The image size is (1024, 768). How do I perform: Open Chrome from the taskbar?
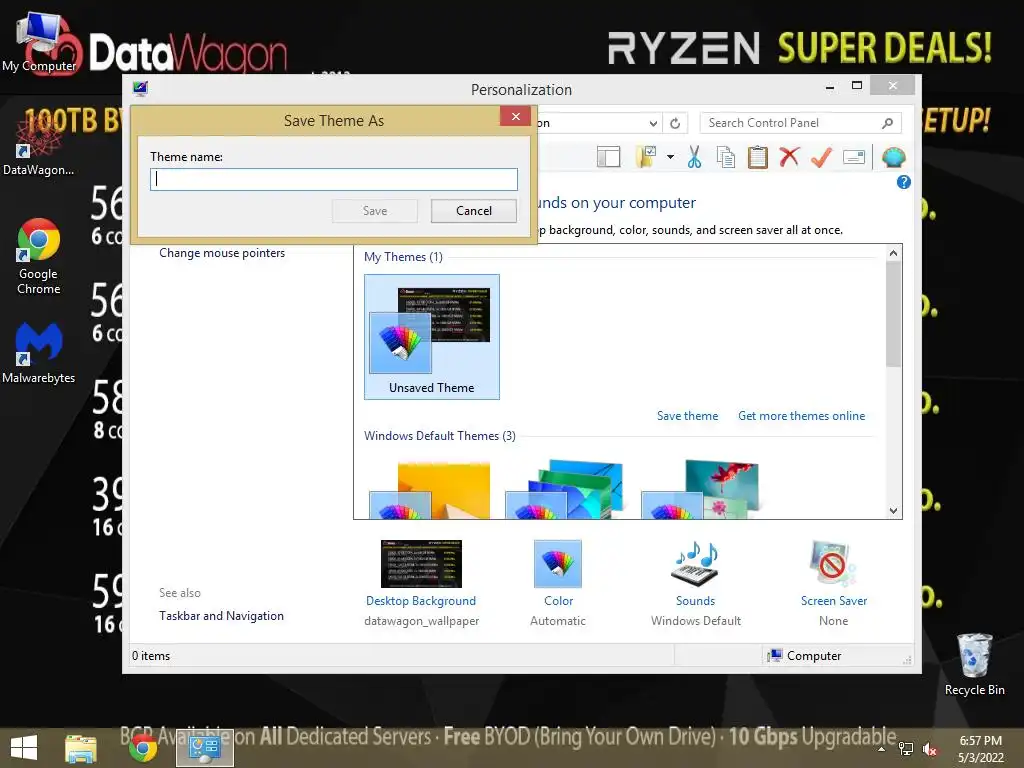[x=143, y=748]
